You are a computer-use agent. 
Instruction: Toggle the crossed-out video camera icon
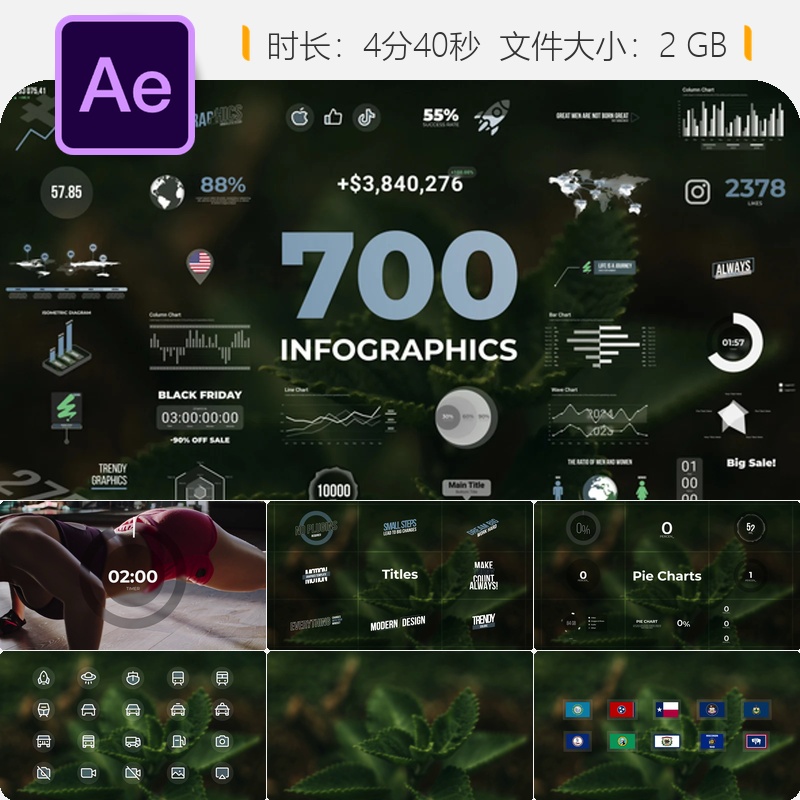coord(132,771)
